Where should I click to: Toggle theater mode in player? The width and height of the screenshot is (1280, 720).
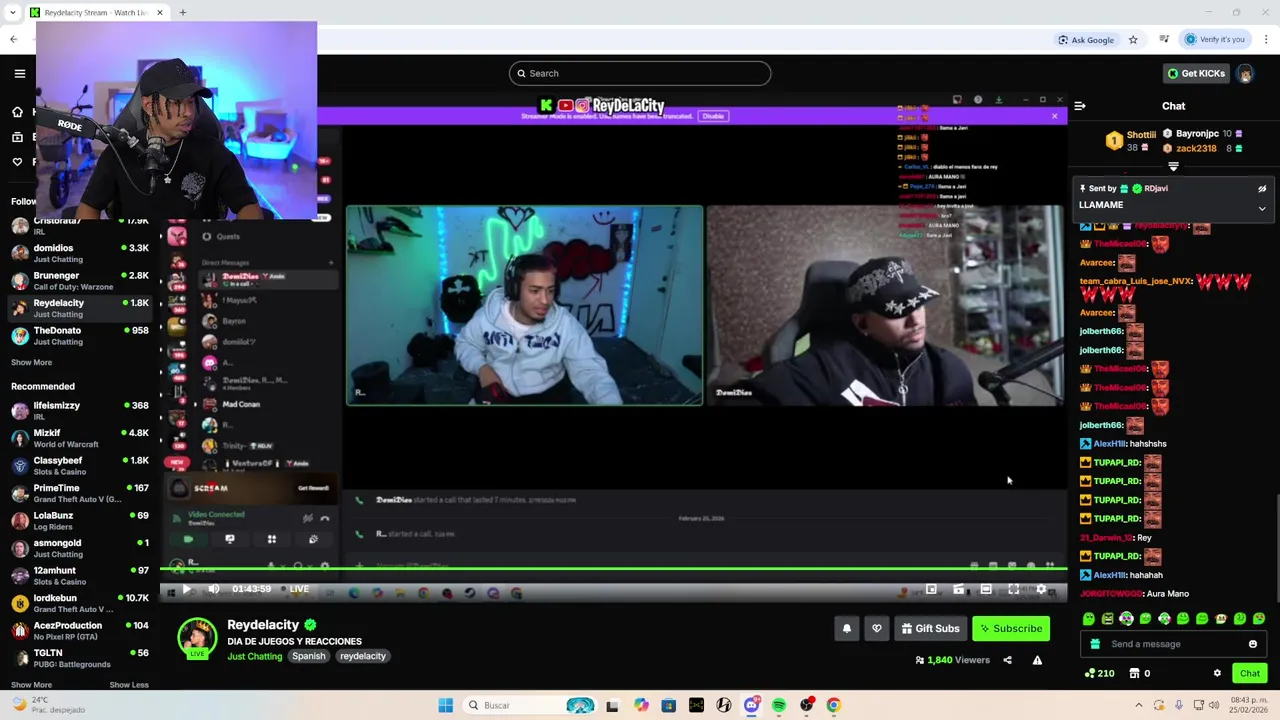[x=986, y=589]
